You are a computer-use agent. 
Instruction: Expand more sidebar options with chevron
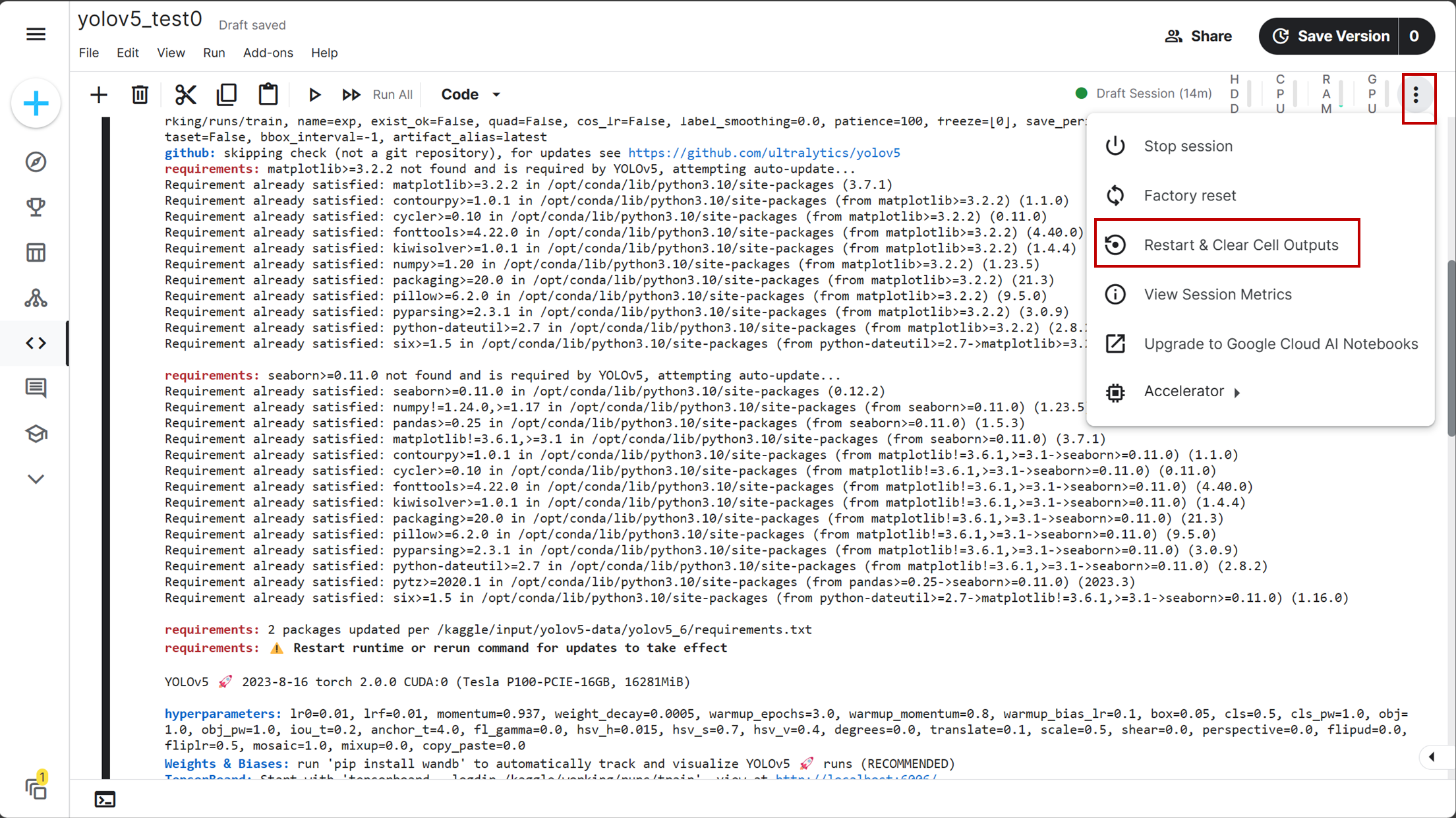click(x=36, y=479)
